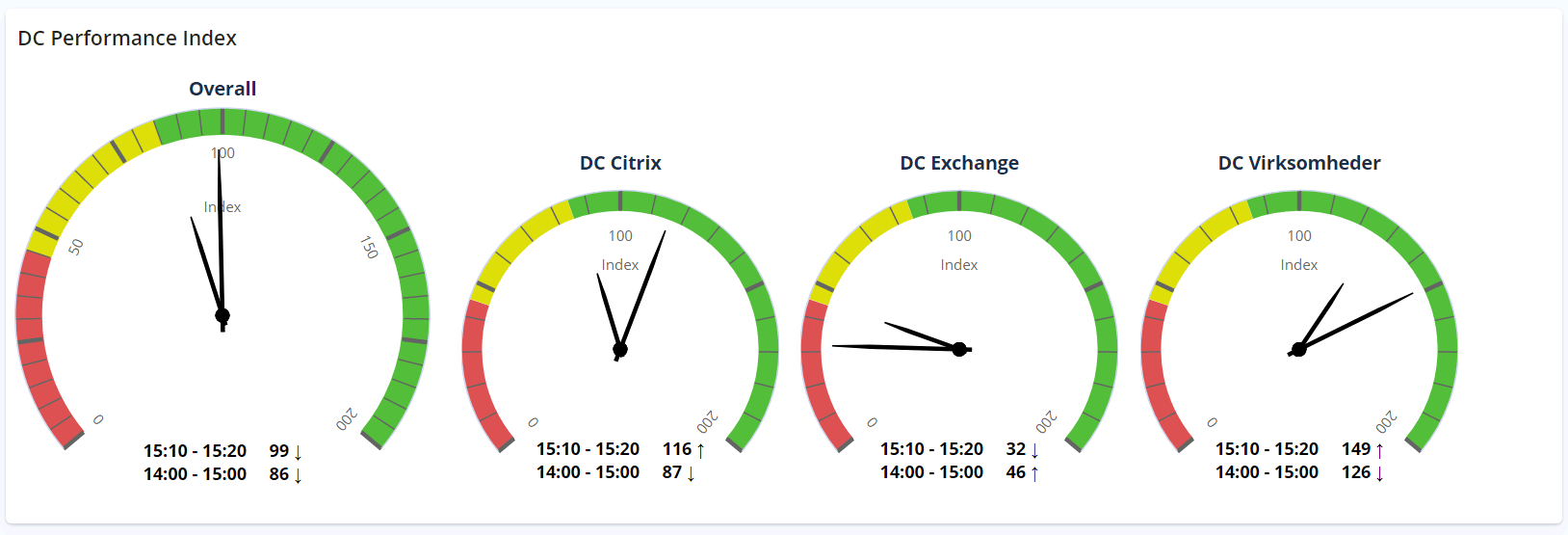Screen dimensions: 1568x535
Task: Click the blue up arrow next to 46
Action: (x=1034, y=472)
